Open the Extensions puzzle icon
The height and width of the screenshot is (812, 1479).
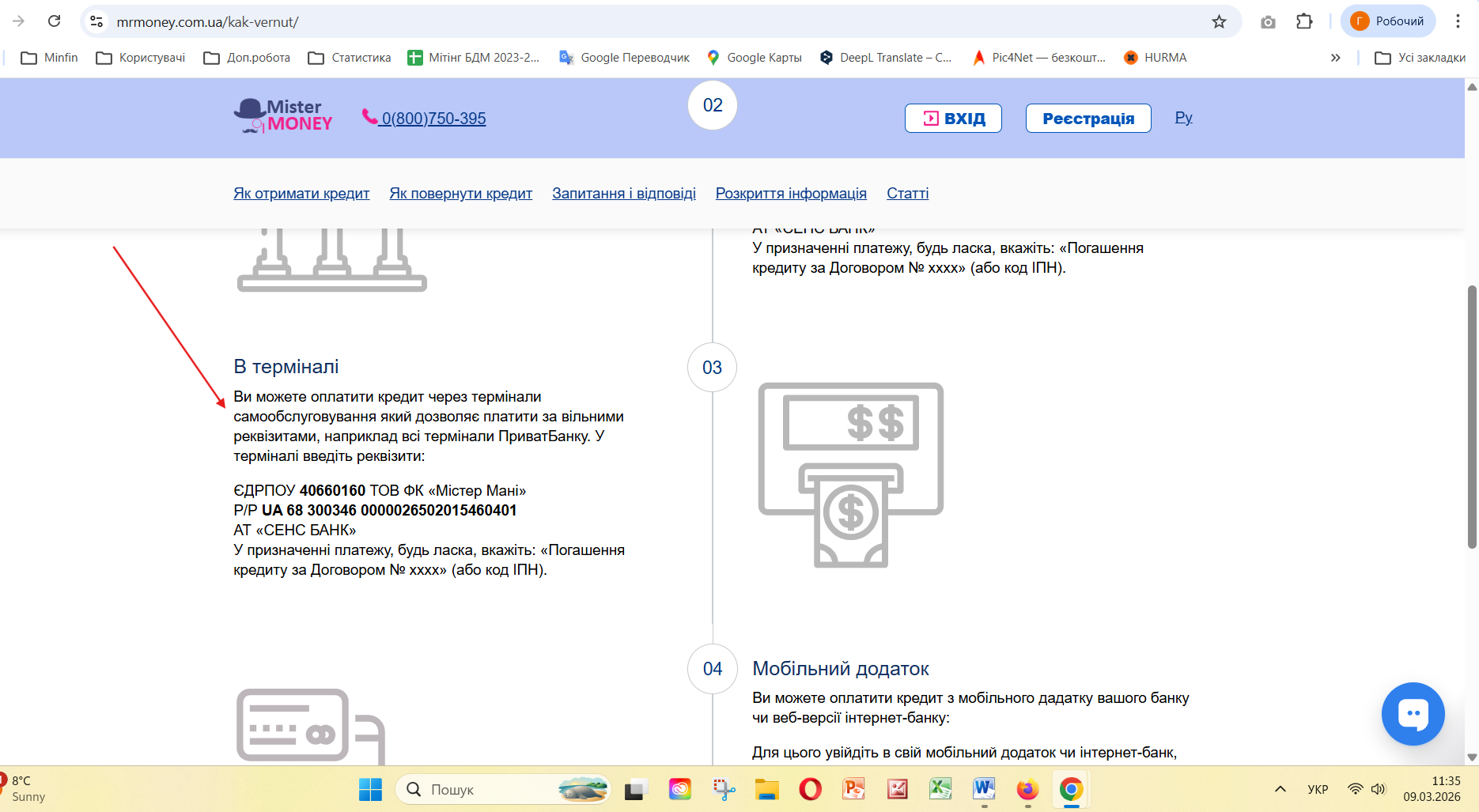pos(1304,21)
